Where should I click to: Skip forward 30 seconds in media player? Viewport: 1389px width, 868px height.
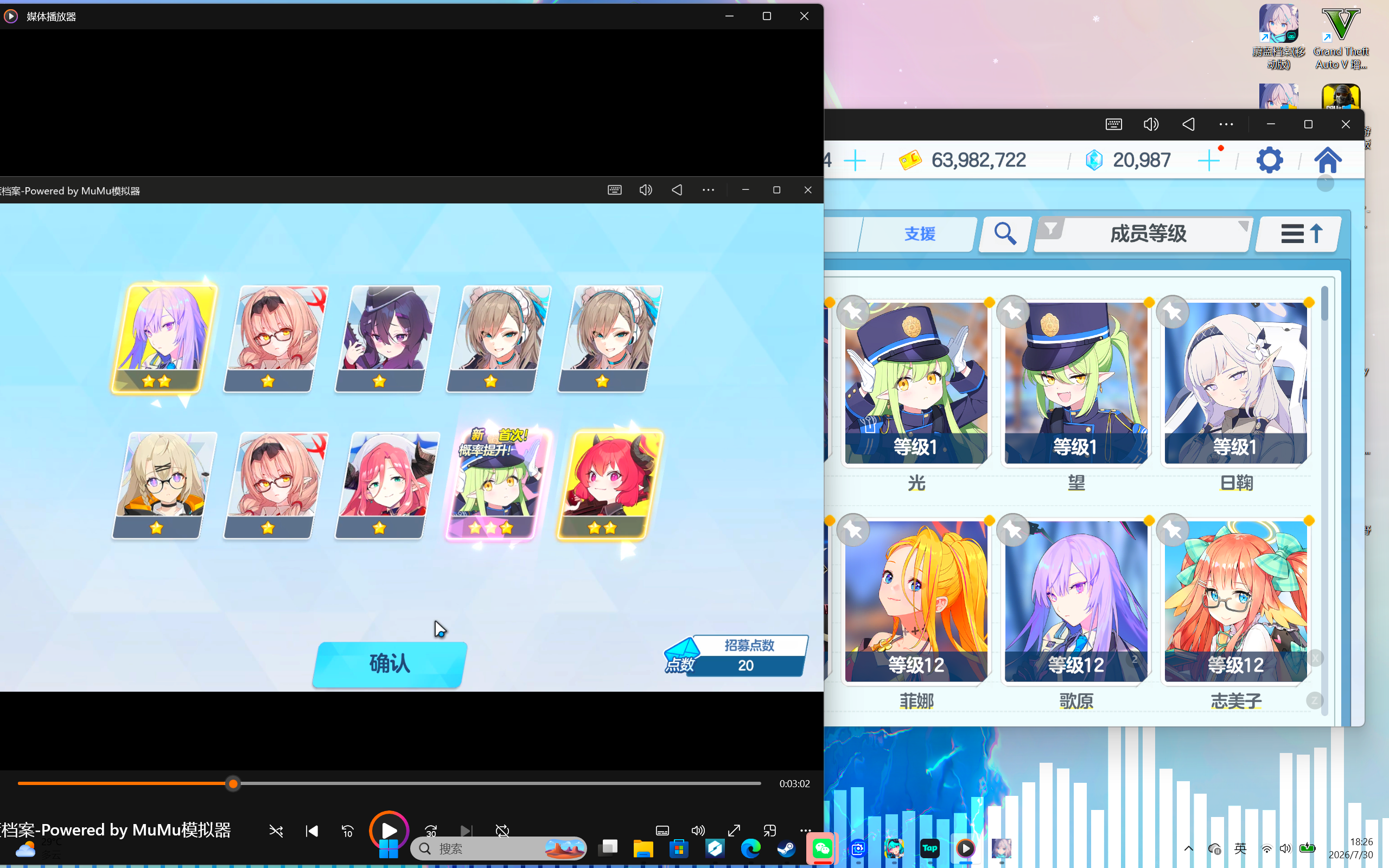pos(430,831)
